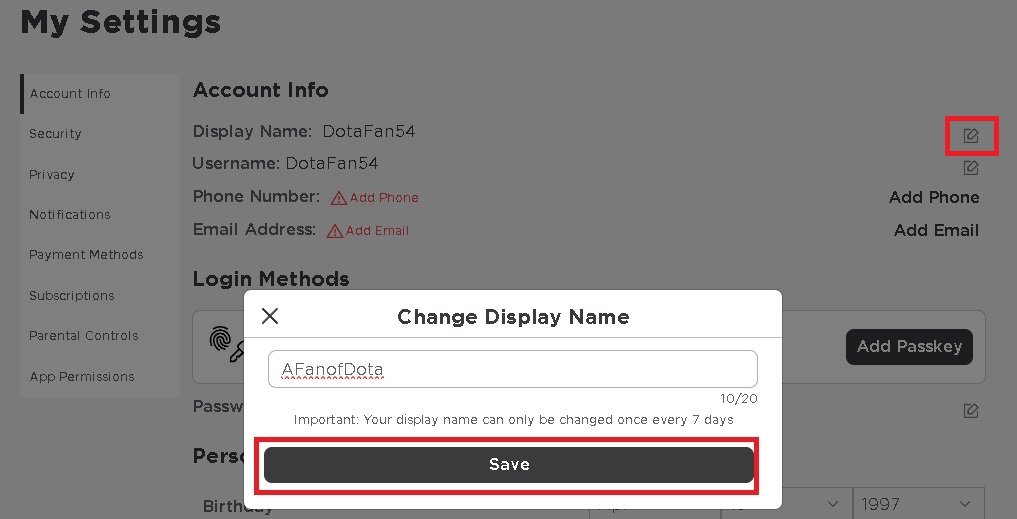Viewport: 1017px width, 519px height.
Task: Click the edit Username pencil icon
Action: point(971,168)
